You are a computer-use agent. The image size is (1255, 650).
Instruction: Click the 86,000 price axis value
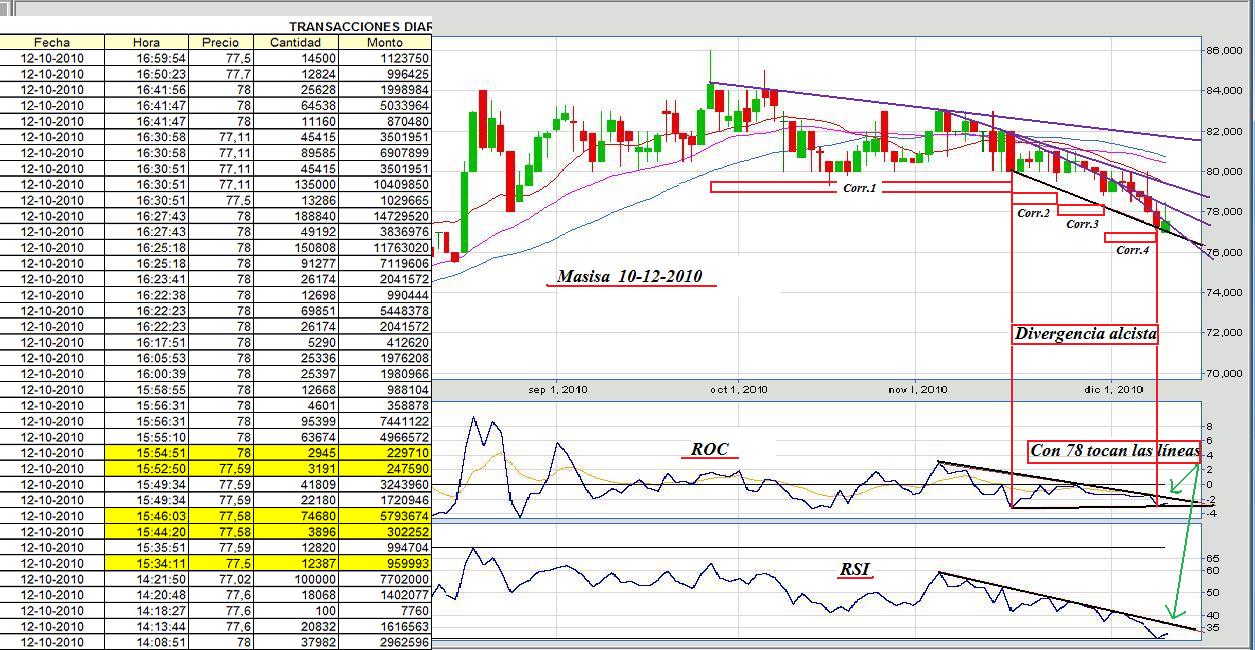point(1225,50)
